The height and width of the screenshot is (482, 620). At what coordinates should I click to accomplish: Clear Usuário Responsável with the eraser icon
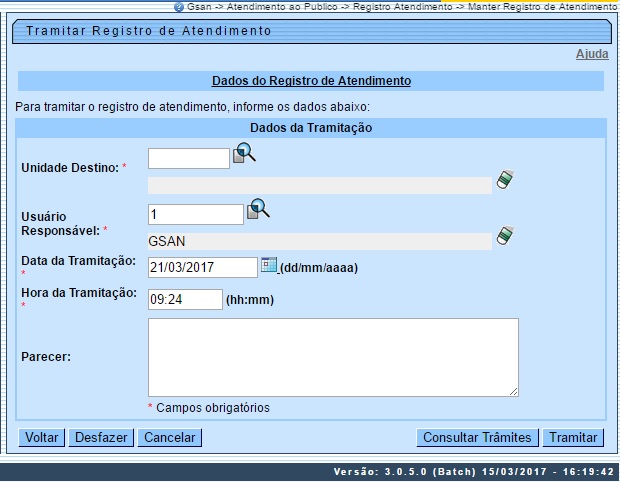click(506, 236)
